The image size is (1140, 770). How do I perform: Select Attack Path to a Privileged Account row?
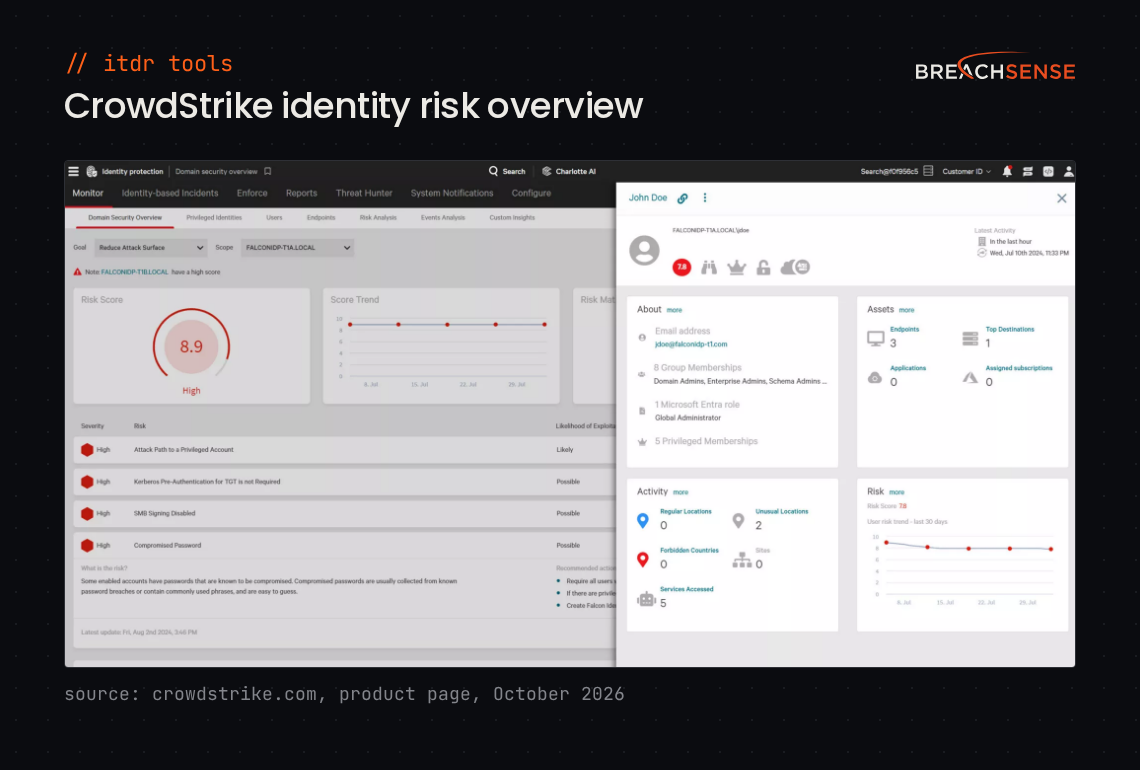(x=345, y=450)
